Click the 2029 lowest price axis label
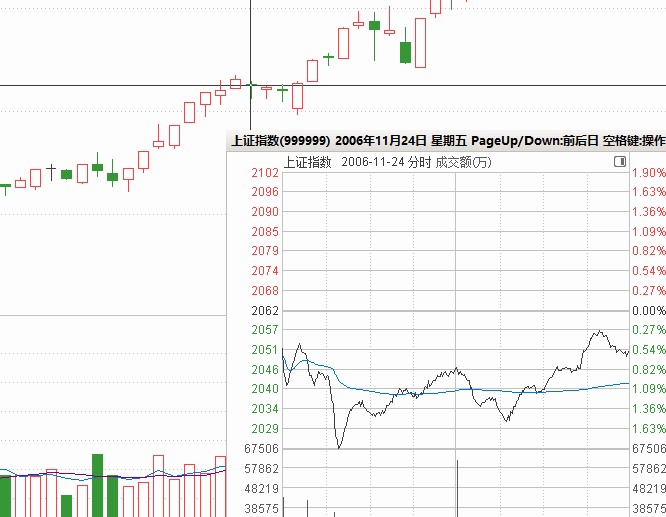 265,429
